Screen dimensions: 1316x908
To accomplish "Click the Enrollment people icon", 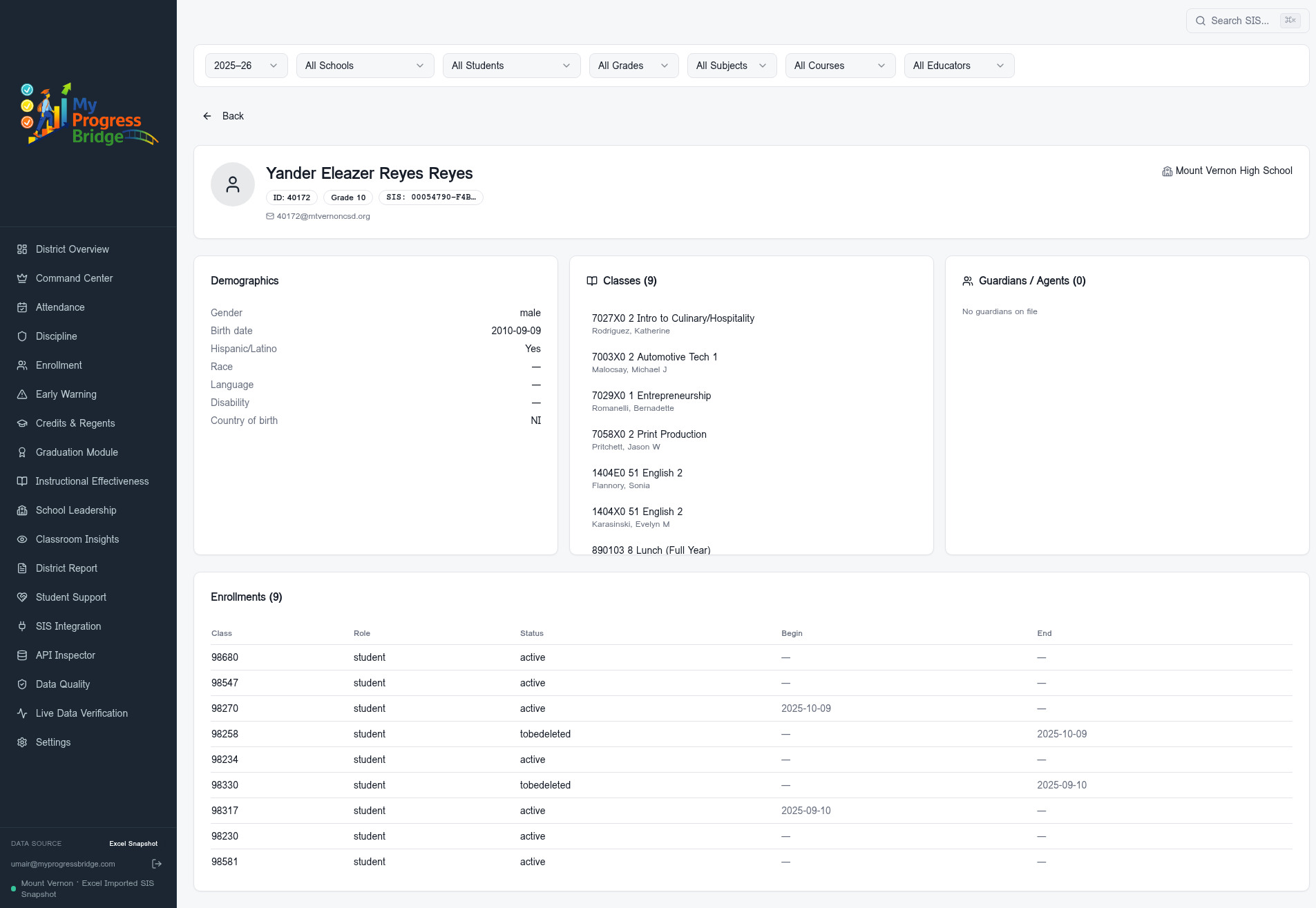I will 22,365.
